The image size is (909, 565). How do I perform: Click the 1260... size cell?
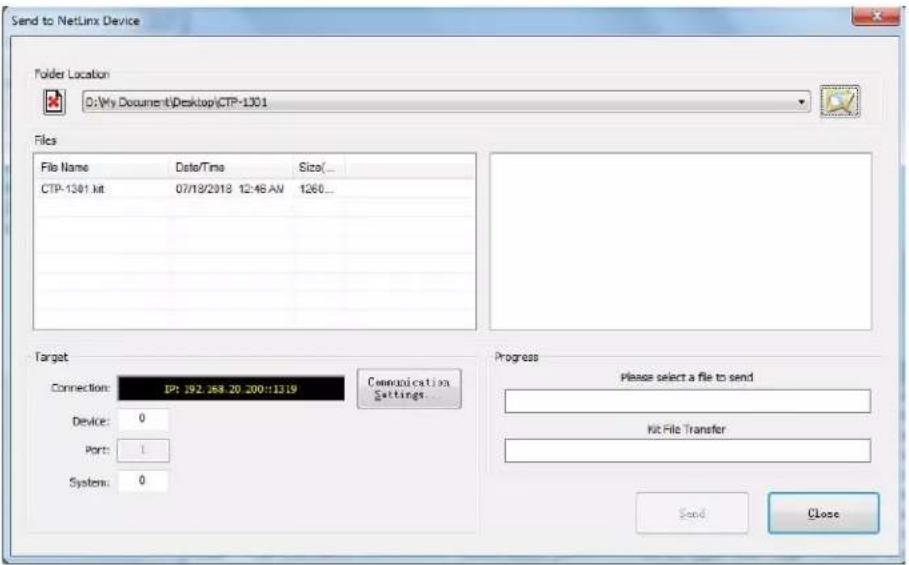tap(316, 189)
